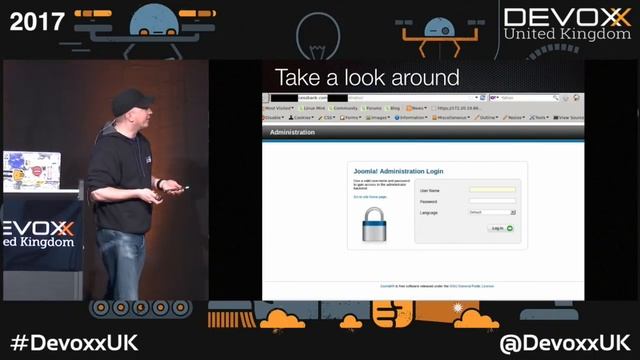This screenshot has height=360, width=640.
Task: Open the Tools menu in developer toolbar
Action: 539,118
